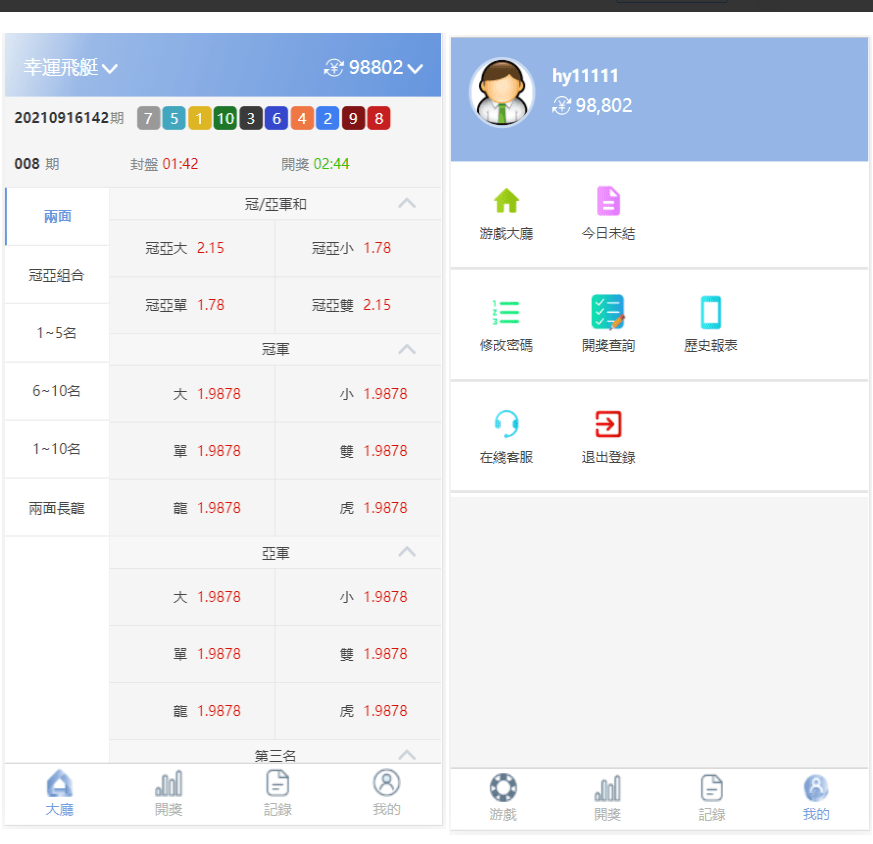Collapse the 冠軍 section

tap(407, 349)
